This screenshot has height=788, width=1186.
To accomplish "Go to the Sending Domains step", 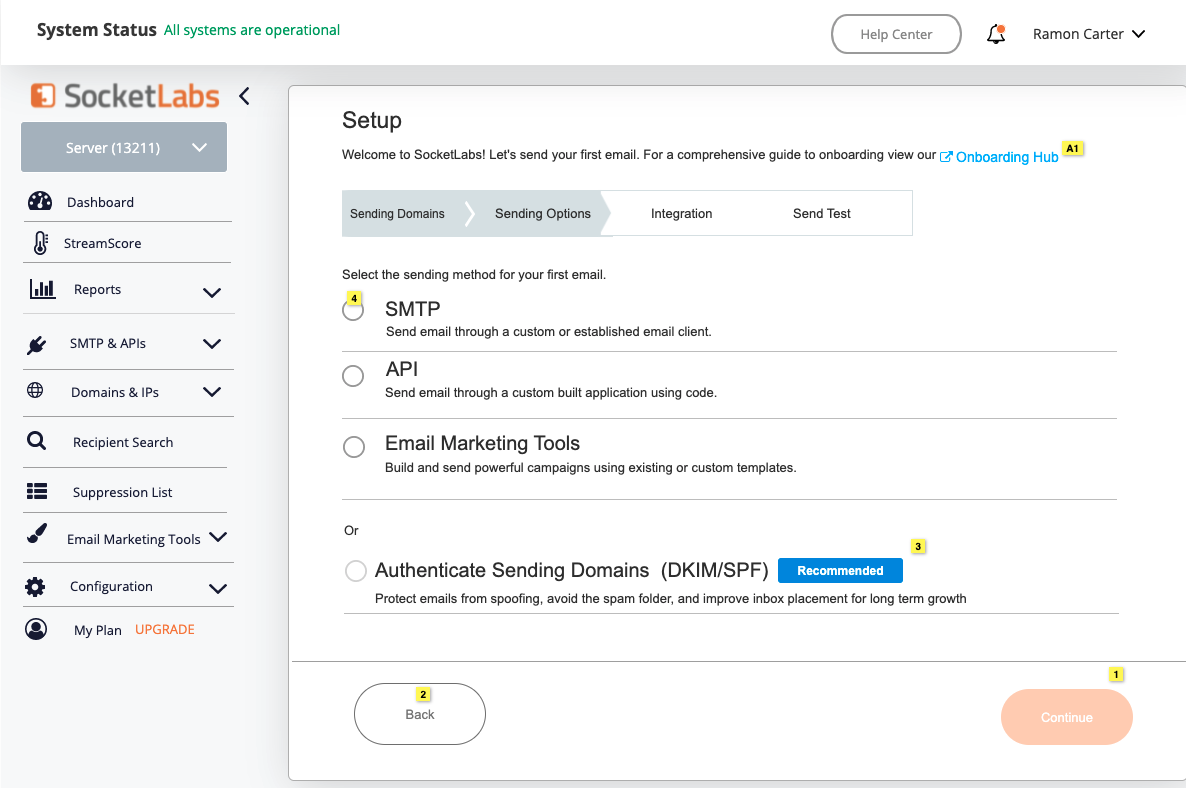I will click(x=397, y=214).
